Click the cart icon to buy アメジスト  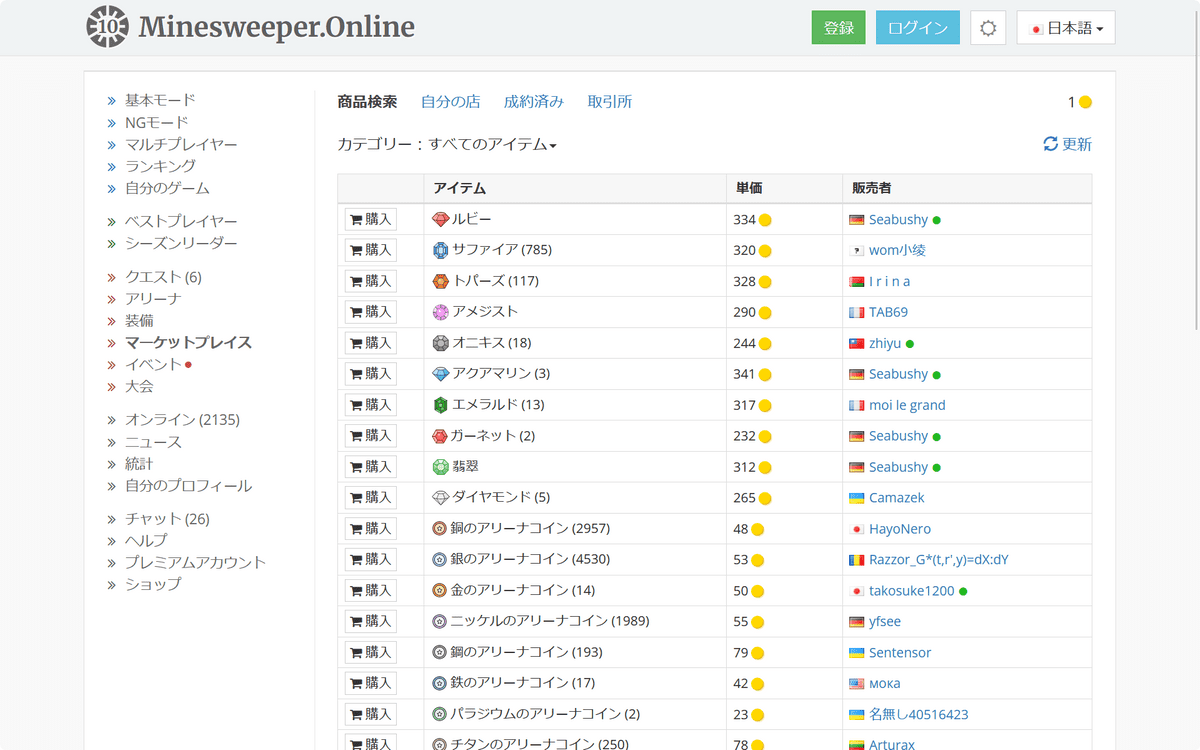[x=356, y=312]
